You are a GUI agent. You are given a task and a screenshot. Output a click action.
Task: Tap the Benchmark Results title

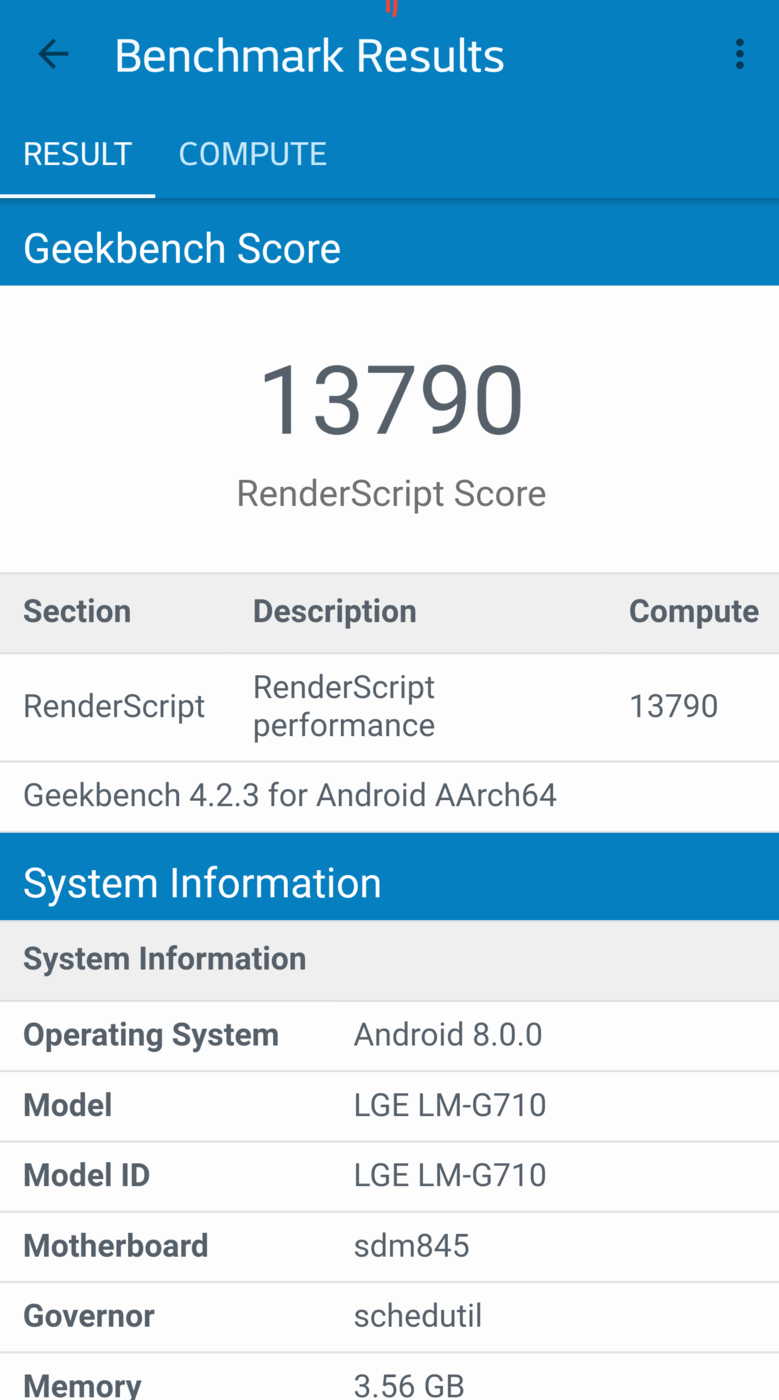(x=309, y=56)
